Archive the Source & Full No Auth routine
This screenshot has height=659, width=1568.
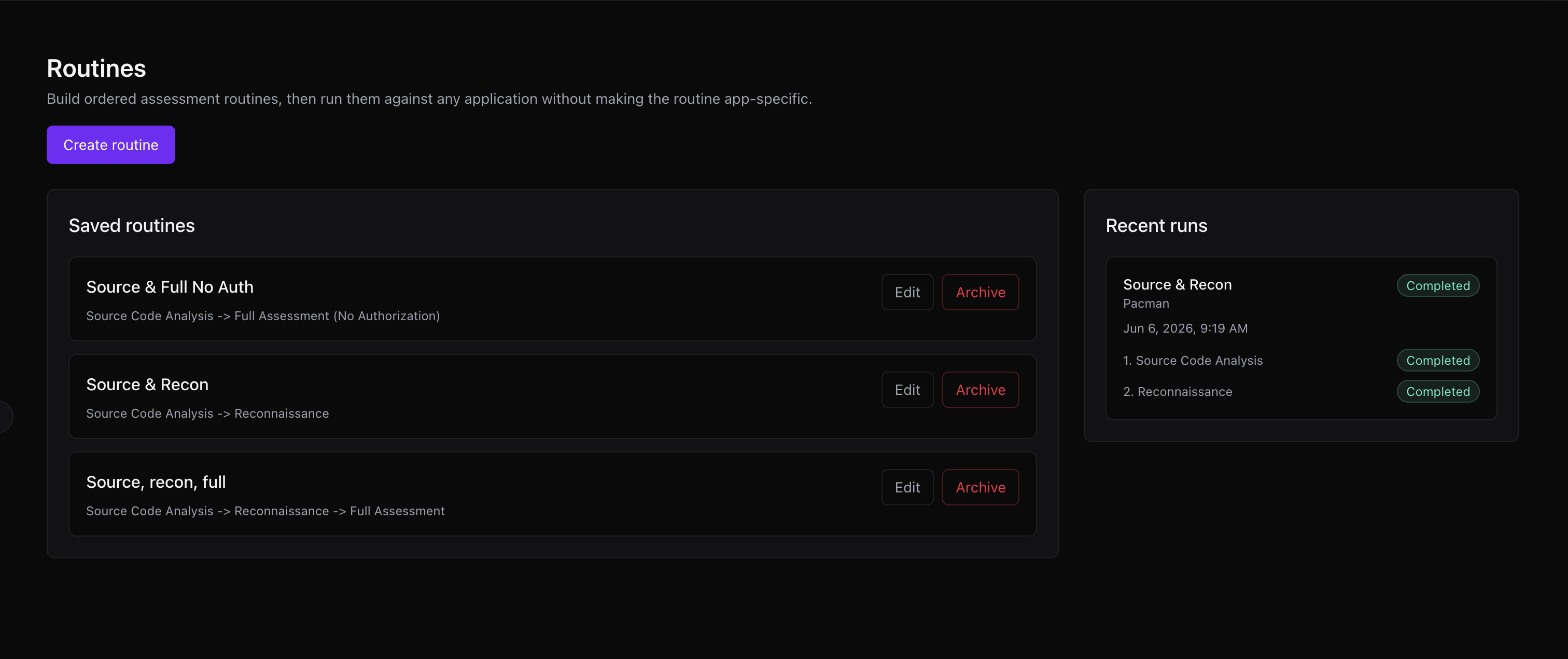(980, 292)
